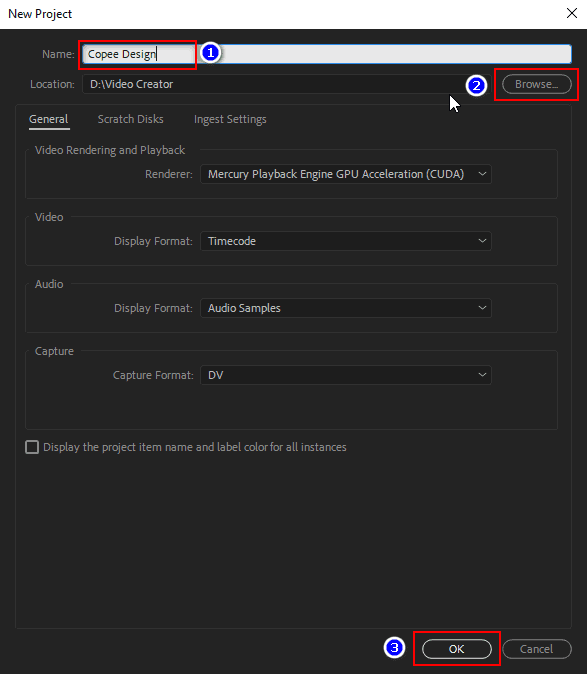Cancel the New Project dialog
This screenshot has width=587, height=674.
point(537,649)
